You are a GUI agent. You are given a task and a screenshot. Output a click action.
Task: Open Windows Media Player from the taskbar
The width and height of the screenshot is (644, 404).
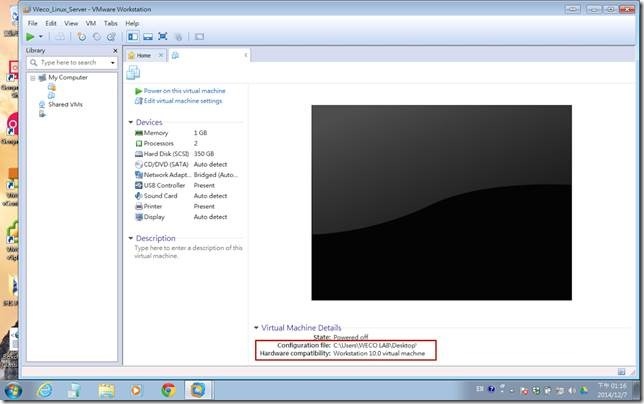pyautogui.click(x=136, y=390)
